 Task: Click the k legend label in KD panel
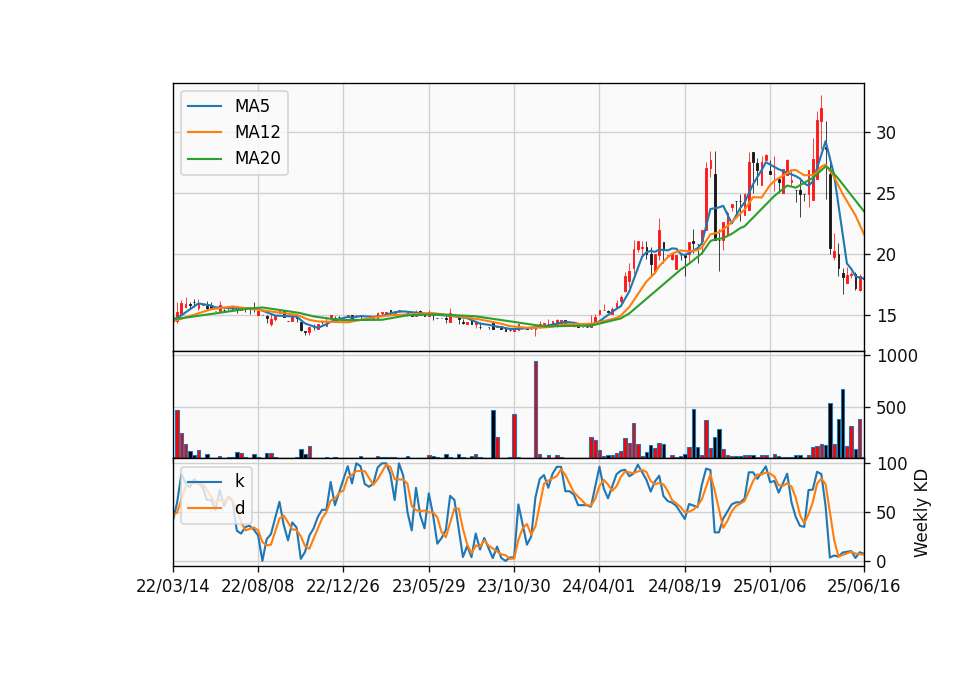(x=239, y=481)
